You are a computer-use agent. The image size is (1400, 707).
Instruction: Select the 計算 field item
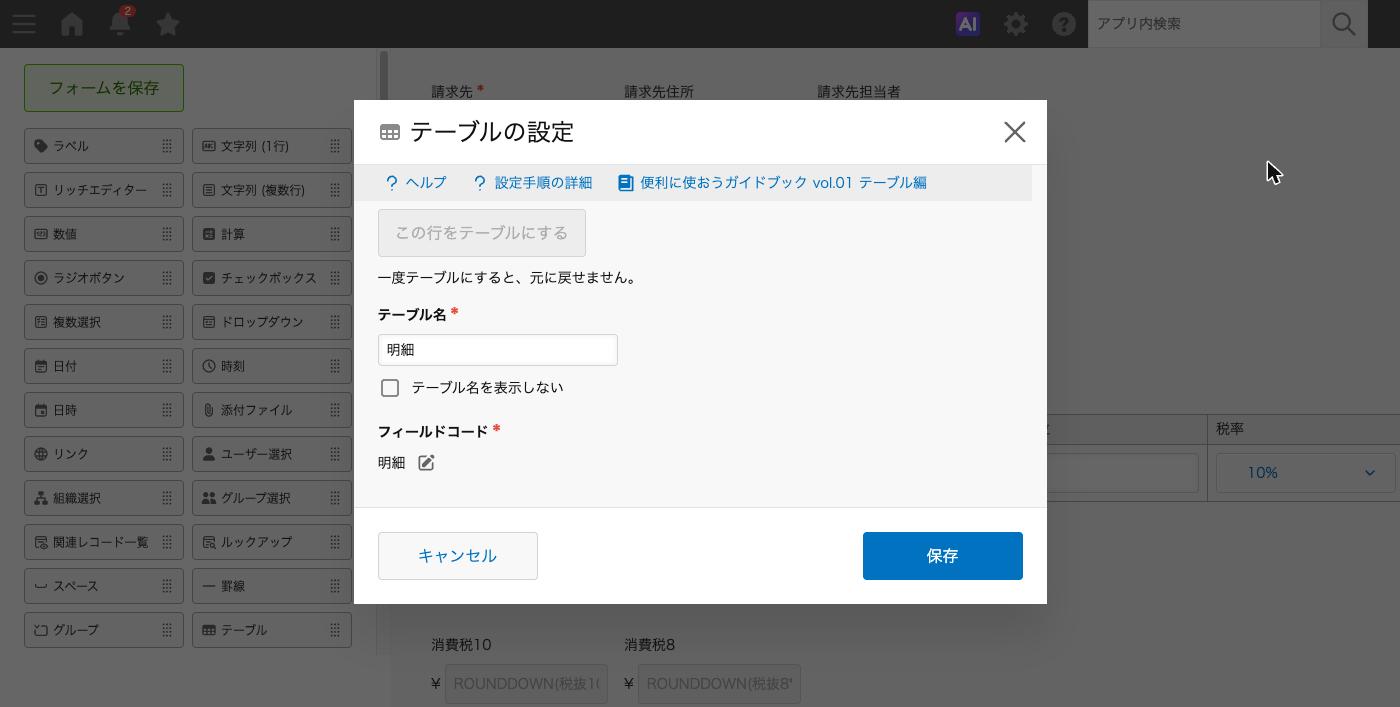[272, 234]
